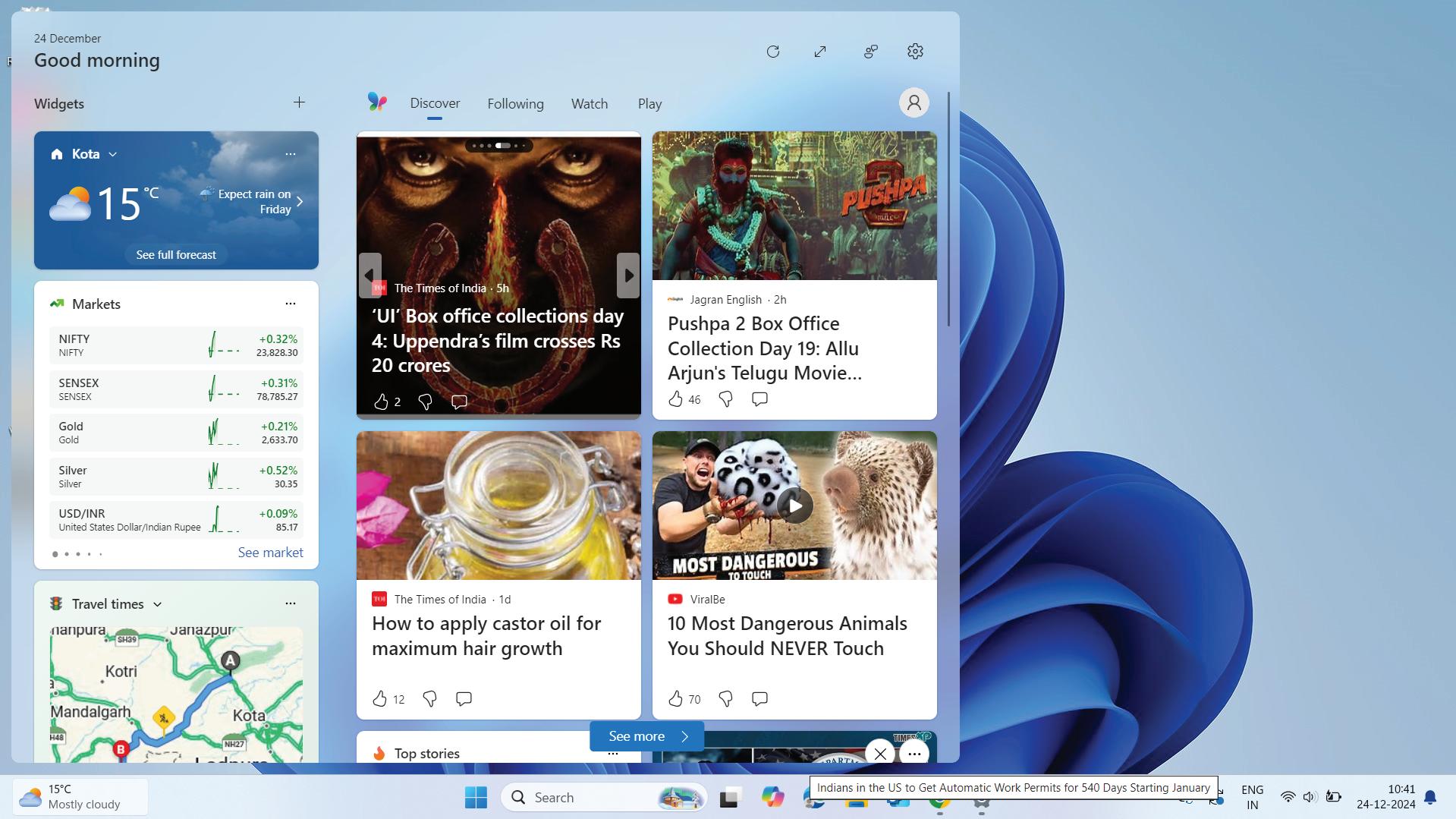The width and height of the screenshot is (1456, 819).
Task: Open the Silver market row
Action: 176,477
